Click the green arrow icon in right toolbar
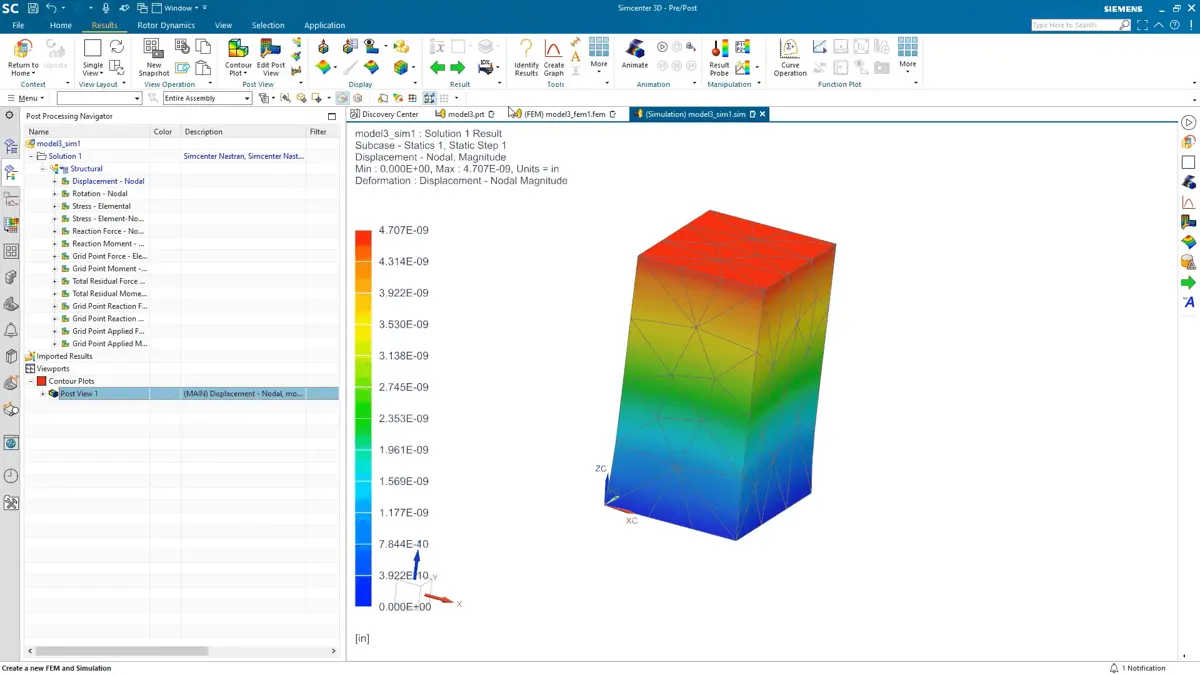 (1188, 282)
